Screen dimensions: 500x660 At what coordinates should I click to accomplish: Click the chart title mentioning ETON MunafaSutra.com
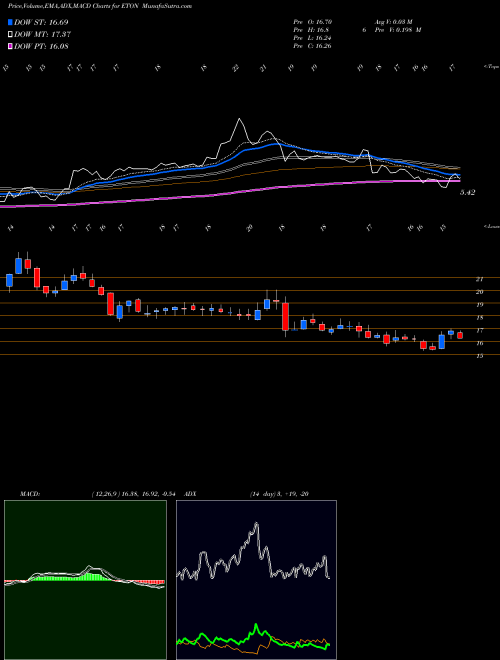pyautogui.click(x=100, y=6)
